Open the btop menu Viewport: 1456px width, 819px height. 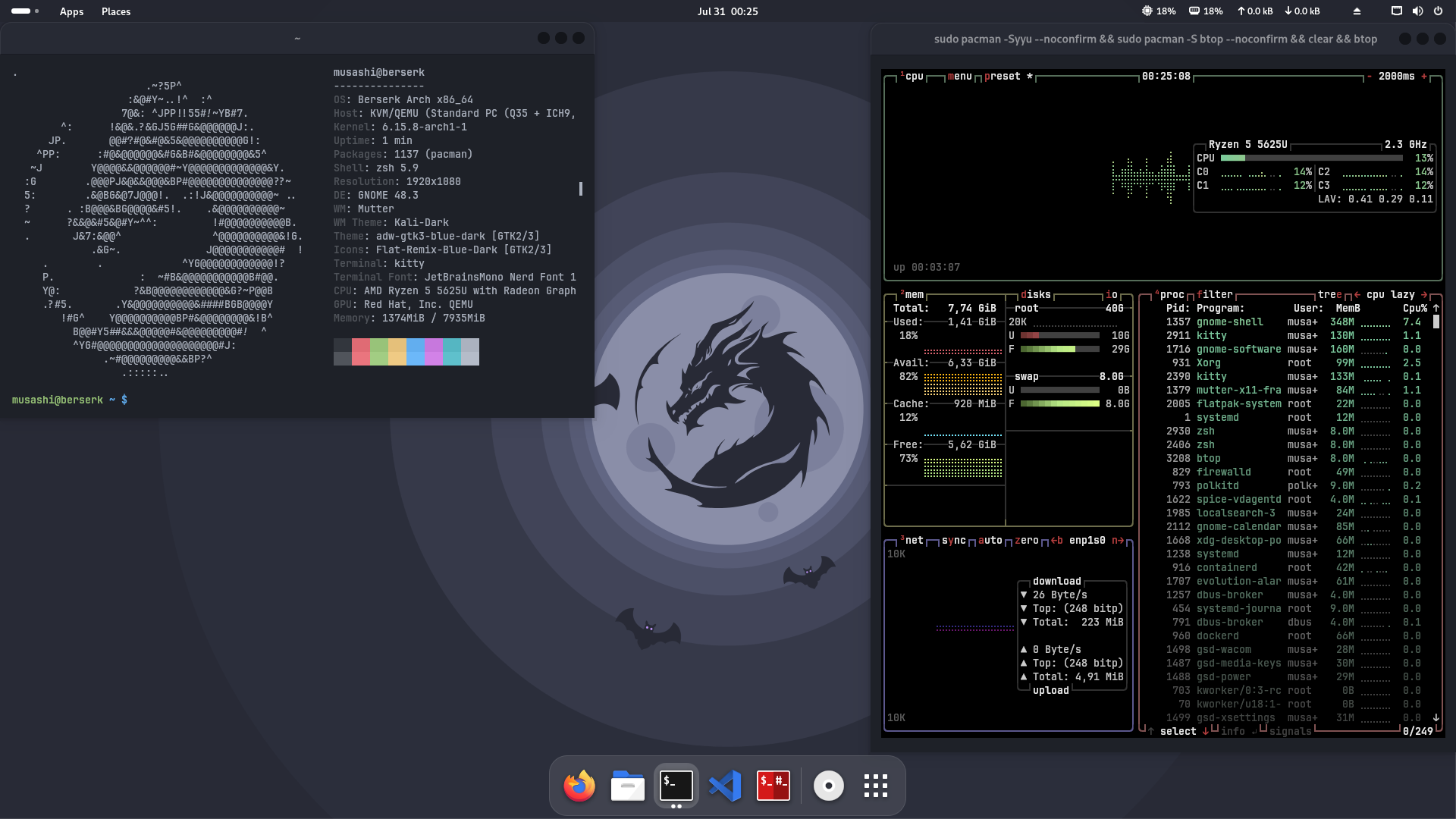(959, 76)
